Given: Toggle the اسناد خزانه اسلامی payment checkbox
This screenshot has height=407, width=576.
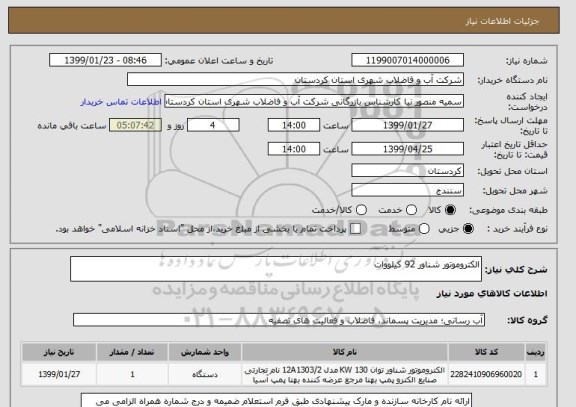Looking at the screenshot, I should pyautogui.click(x=355, y=228).
